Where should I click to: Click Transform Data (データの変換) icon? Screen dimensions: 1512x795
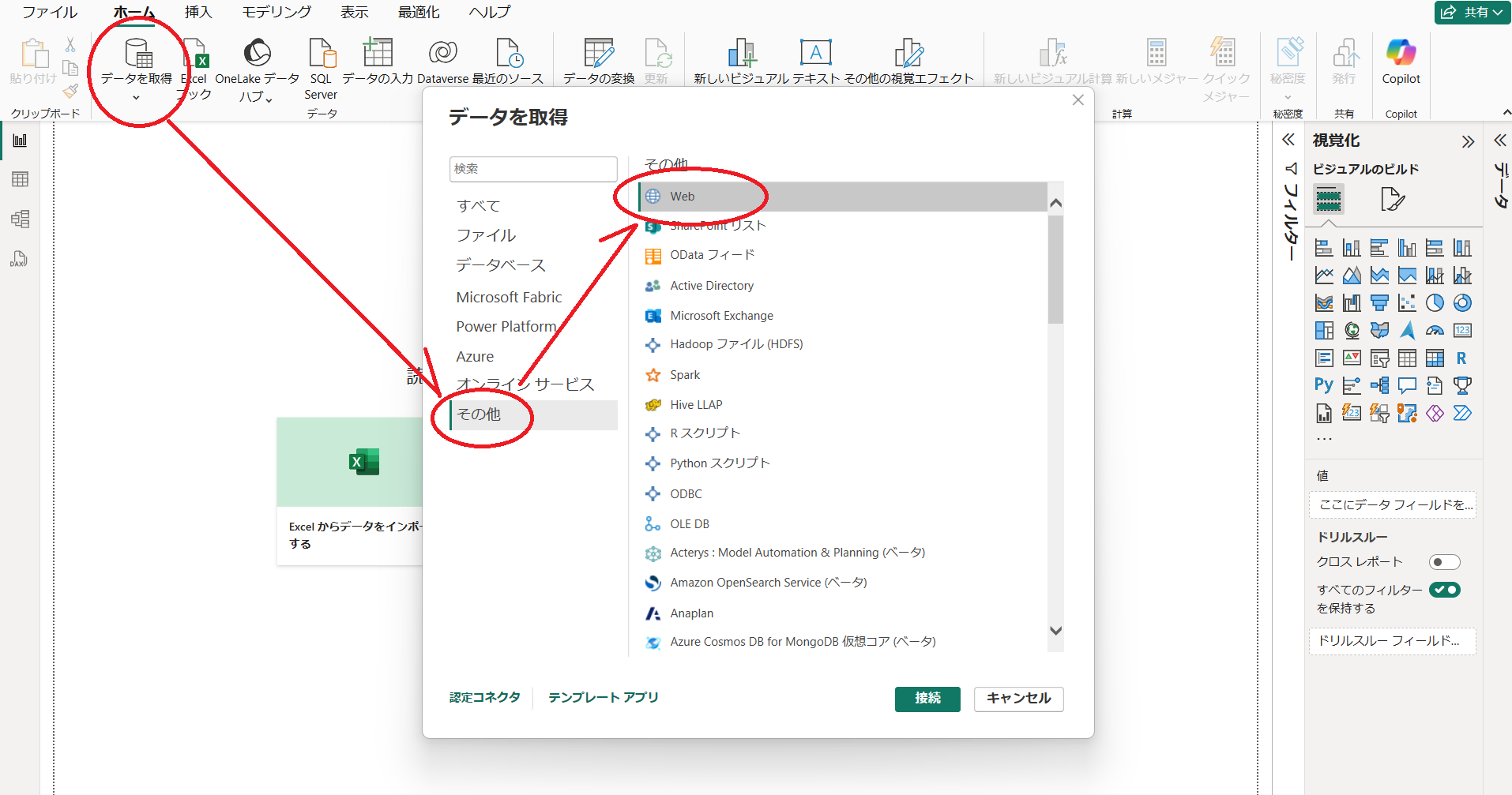click(599, 53)
